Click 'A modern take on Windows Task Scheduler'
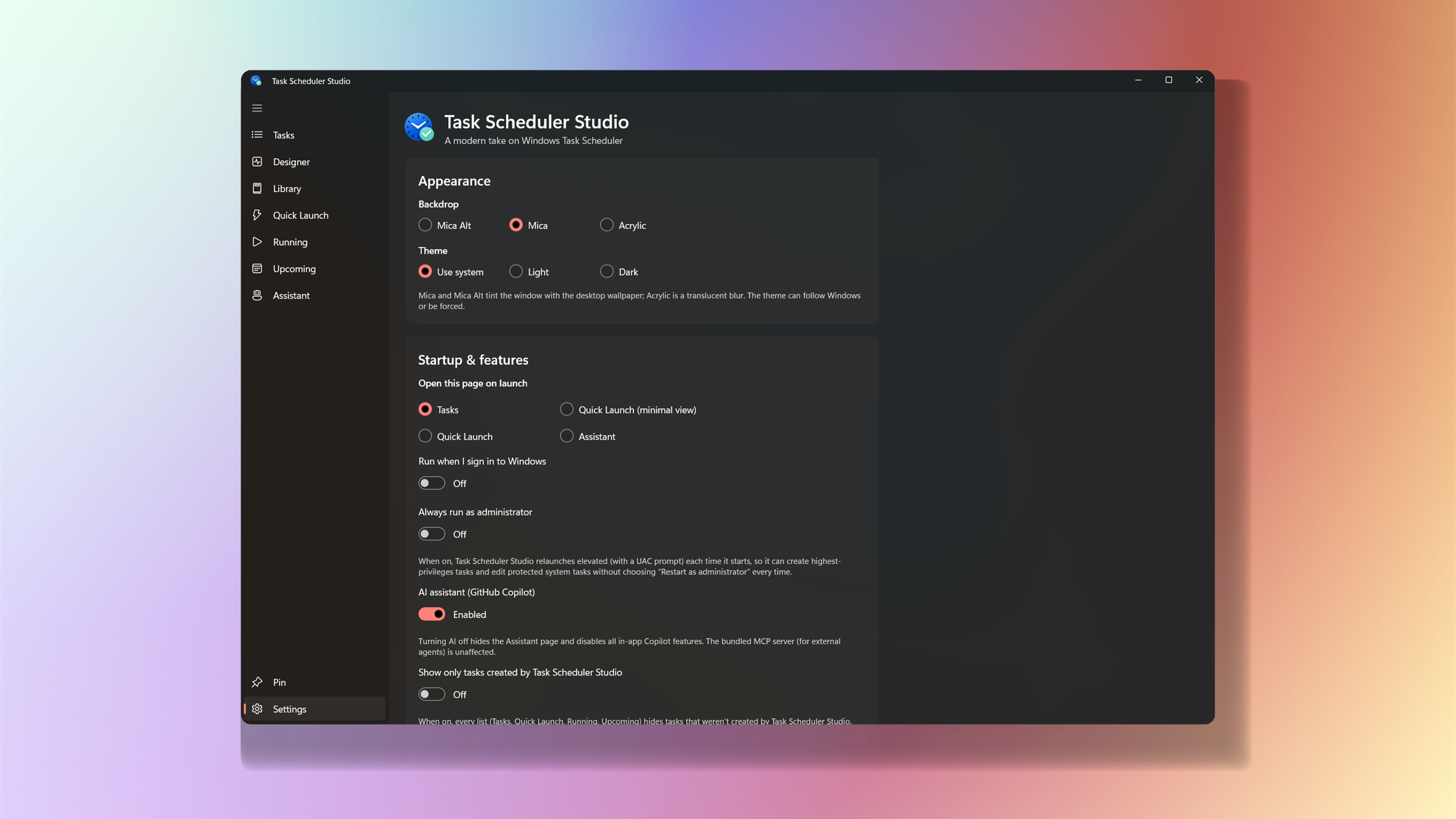 533,140
